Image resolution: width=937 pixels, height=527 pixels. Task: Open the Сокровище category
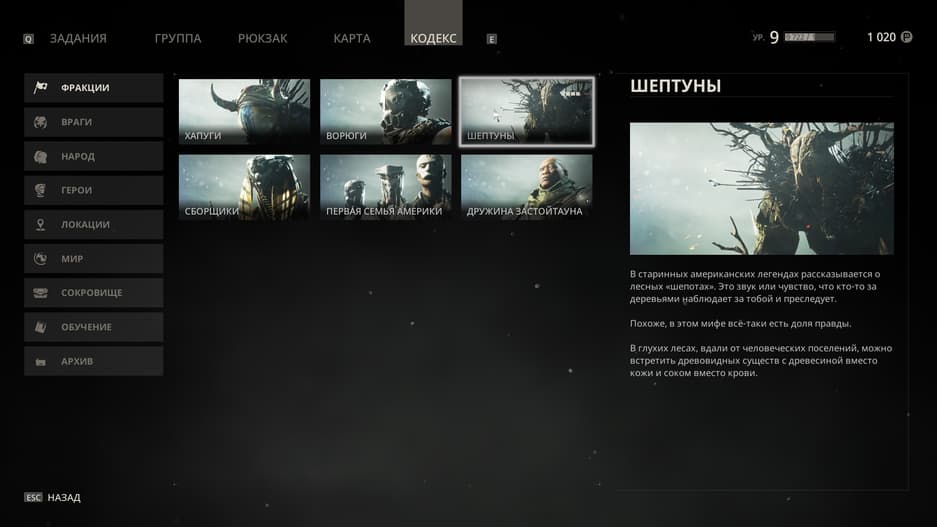click(x=93, y=293)
